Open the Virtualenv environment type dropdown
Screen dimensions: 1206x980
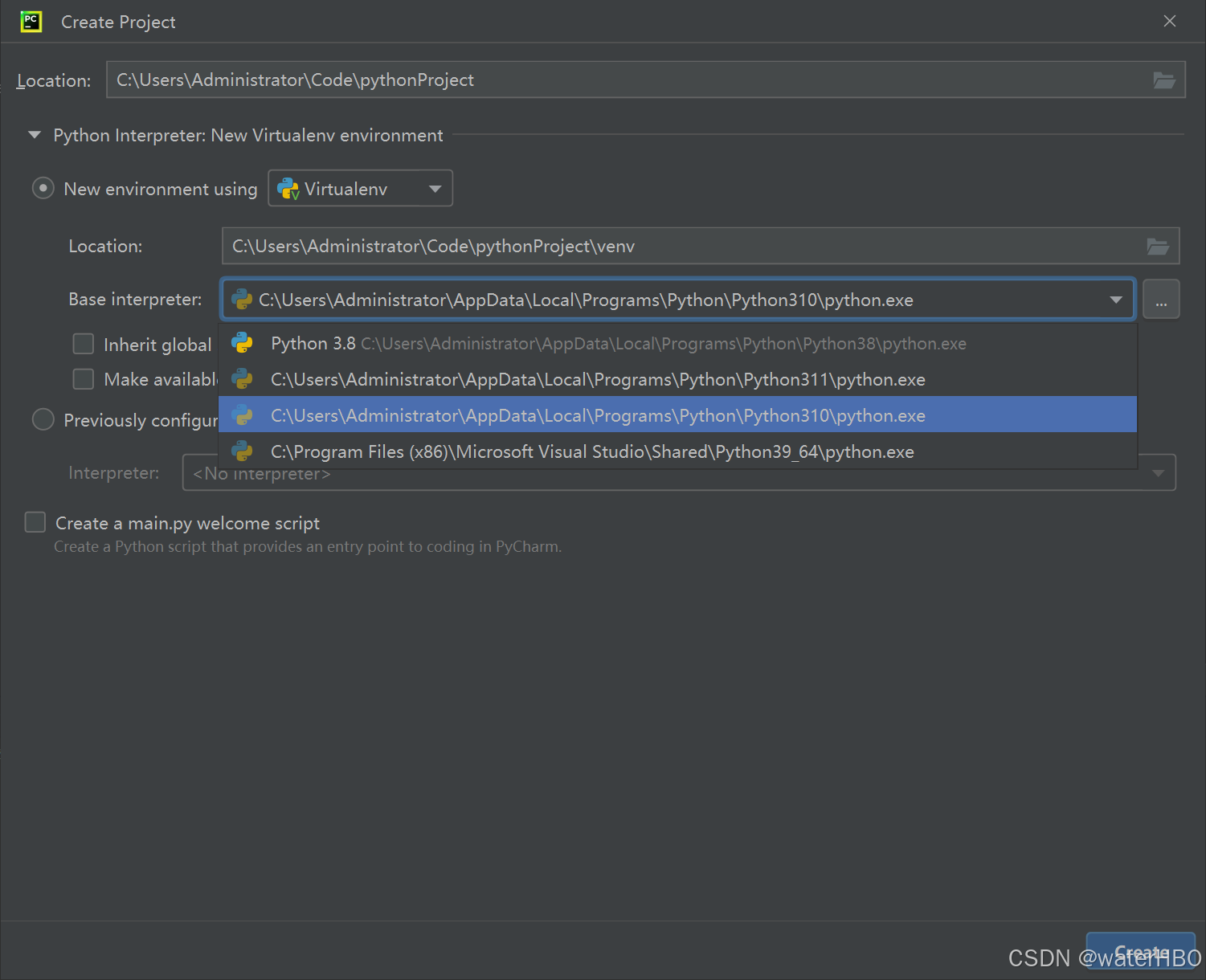click(361, 188)
